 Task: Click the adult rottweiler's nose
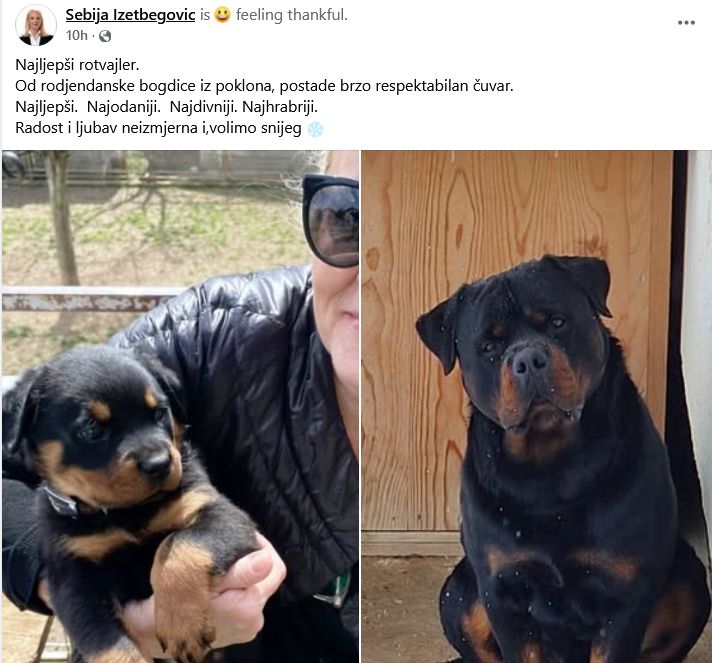point(529,361)
